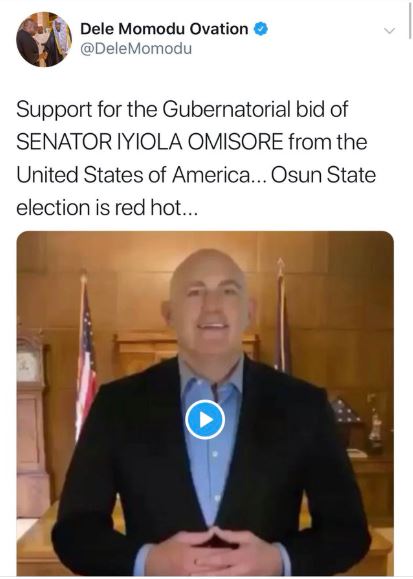Play the video in the tweet

[205, 420]
